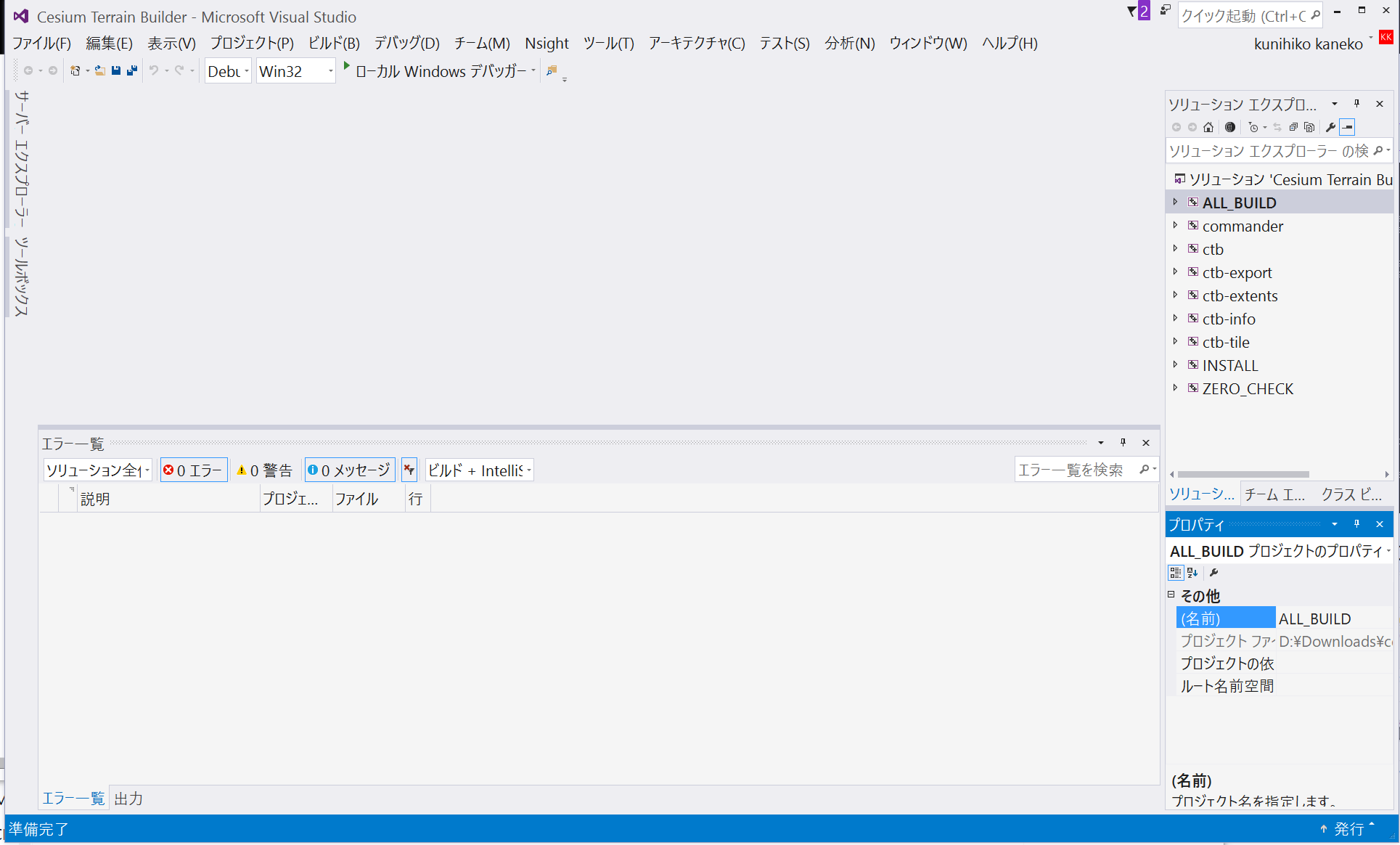Click the Solution Explorer scope globe icon
The height and width of the screenshot is (845, 1400).
1230,127
